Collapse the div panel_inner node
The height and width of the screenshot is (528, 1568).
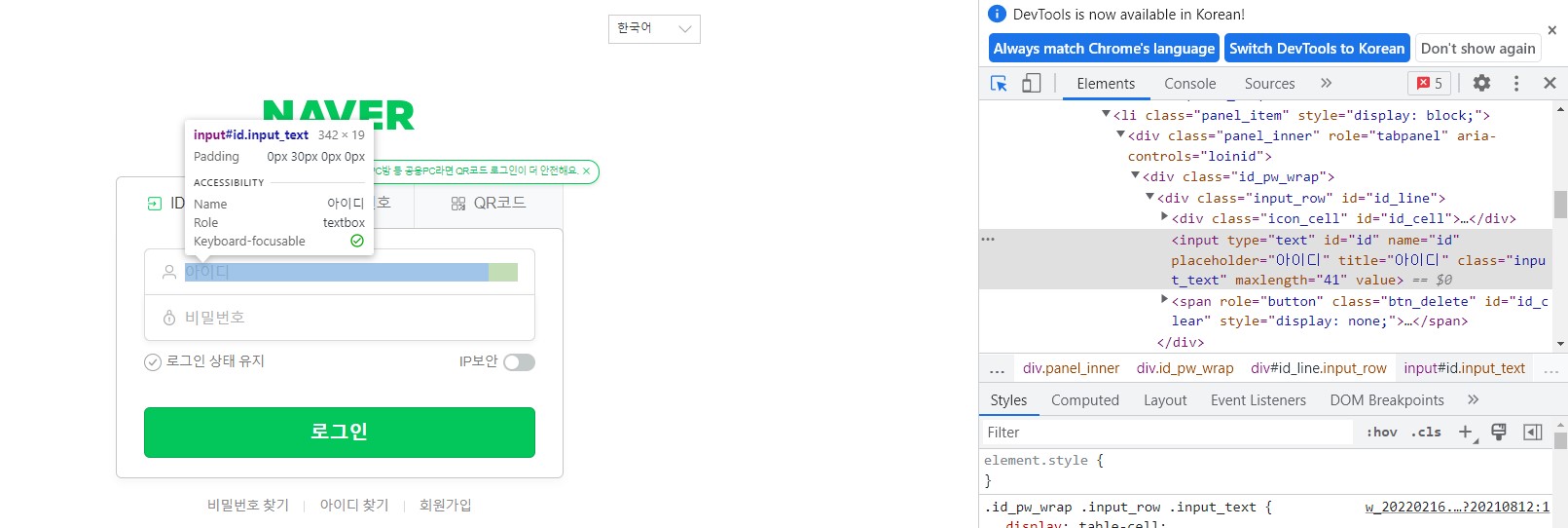[1120, 135]
